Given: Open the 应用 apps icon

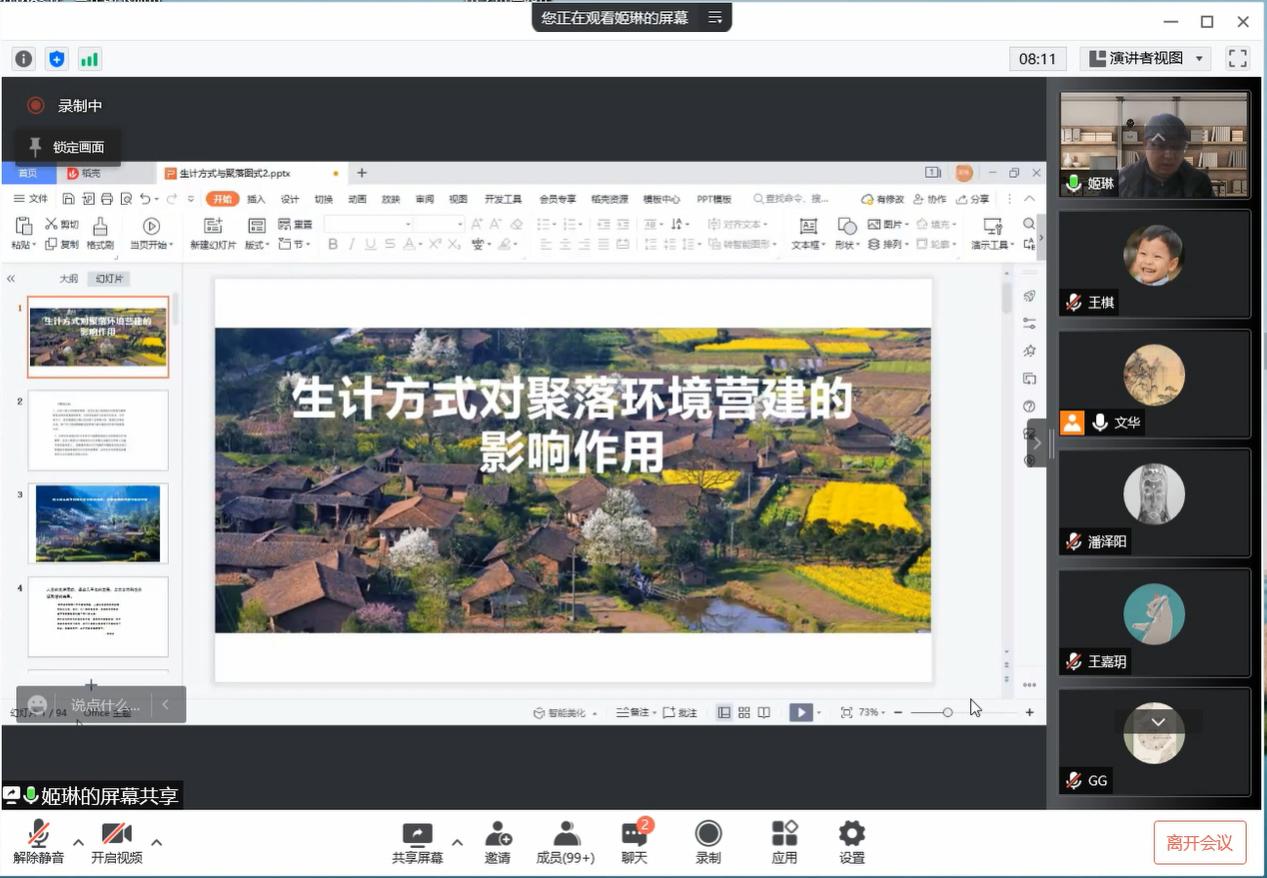Looking at the screenshot, I should 784,841.
